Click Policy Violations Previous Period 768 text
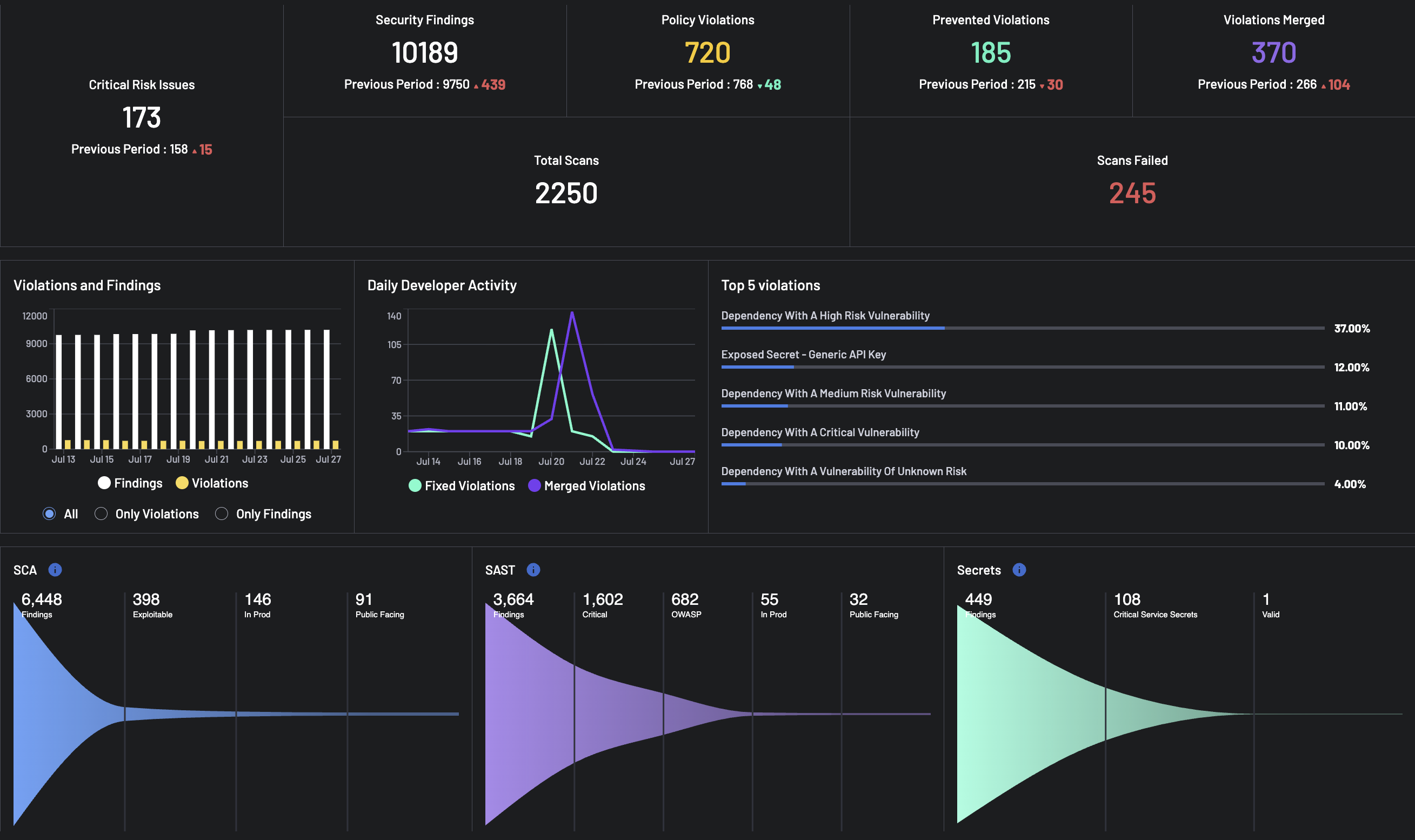The width and height of the screenshot is (1415, 840). point(693,84)
